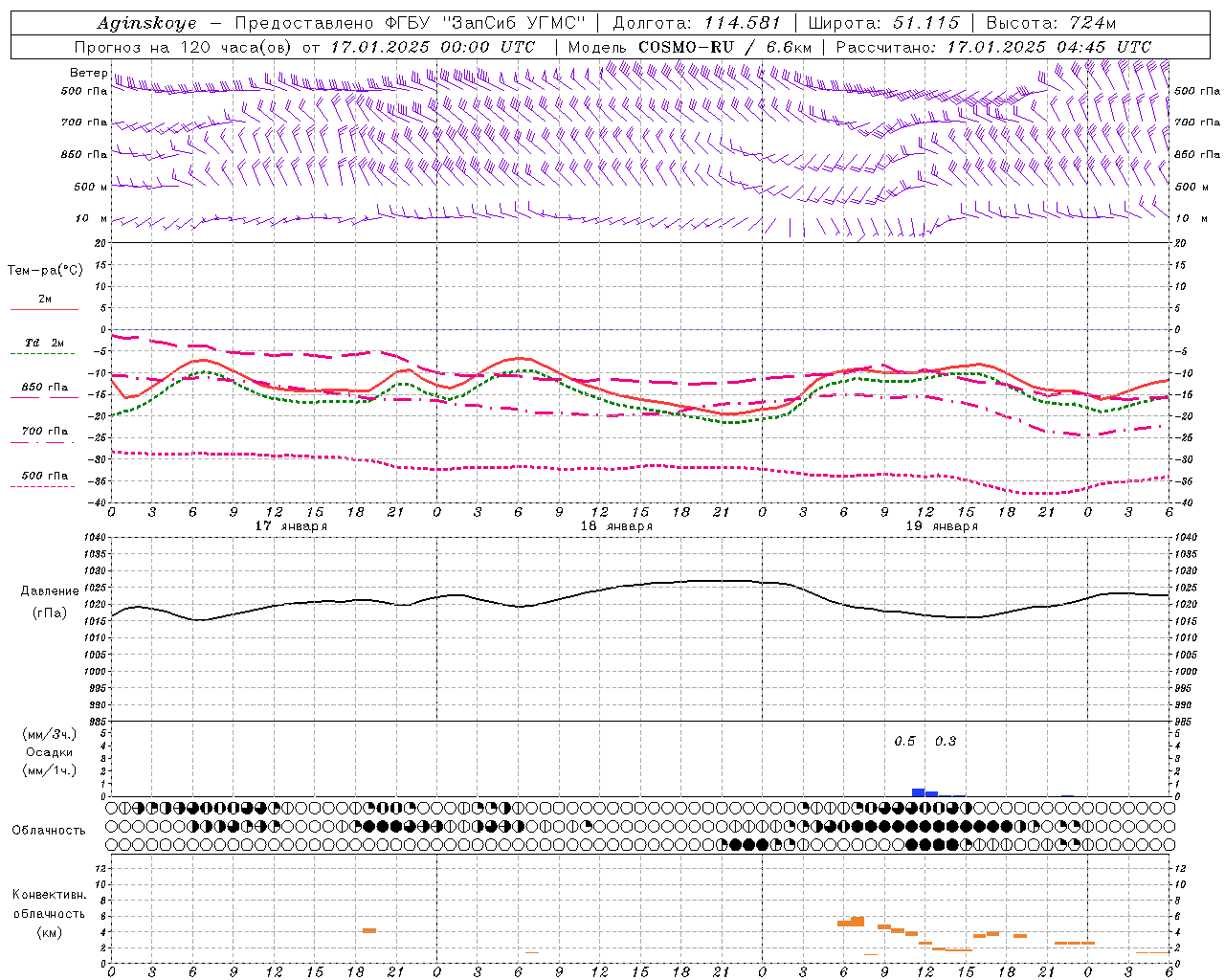The width and height of the screenshot is (1225, 980).
Task: Select the elevation text Высота: 724м
Action: click(x=1051, y=23)
